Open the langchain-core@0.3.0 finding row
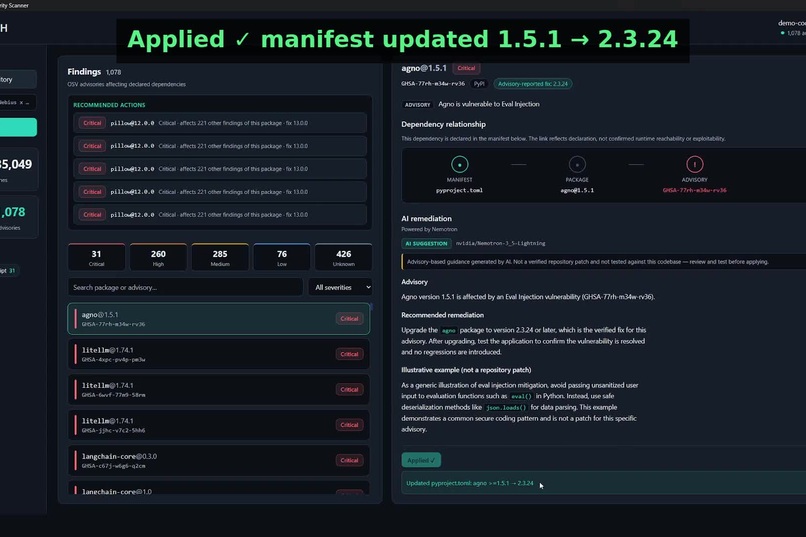 pyautogui.click(x=218, y=461)
